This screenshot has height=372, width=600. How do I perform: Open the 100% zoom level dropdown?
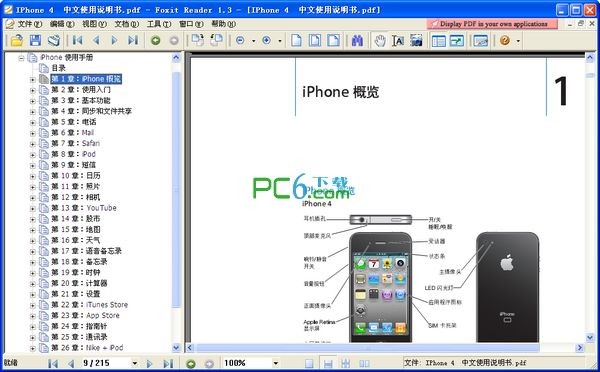coord(276,363)
